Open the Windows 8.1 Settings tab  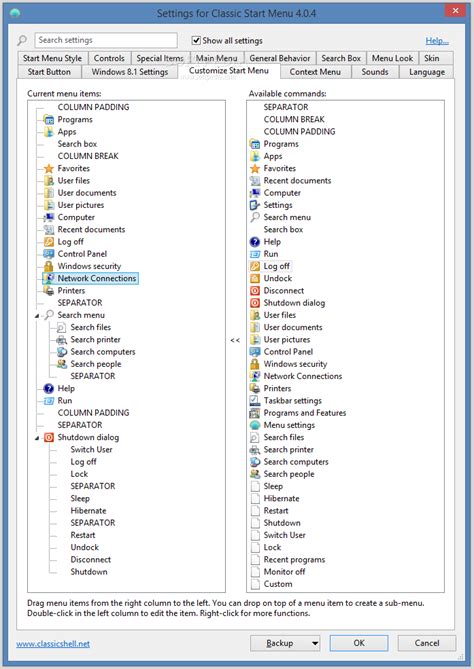(x=130, y=72)
